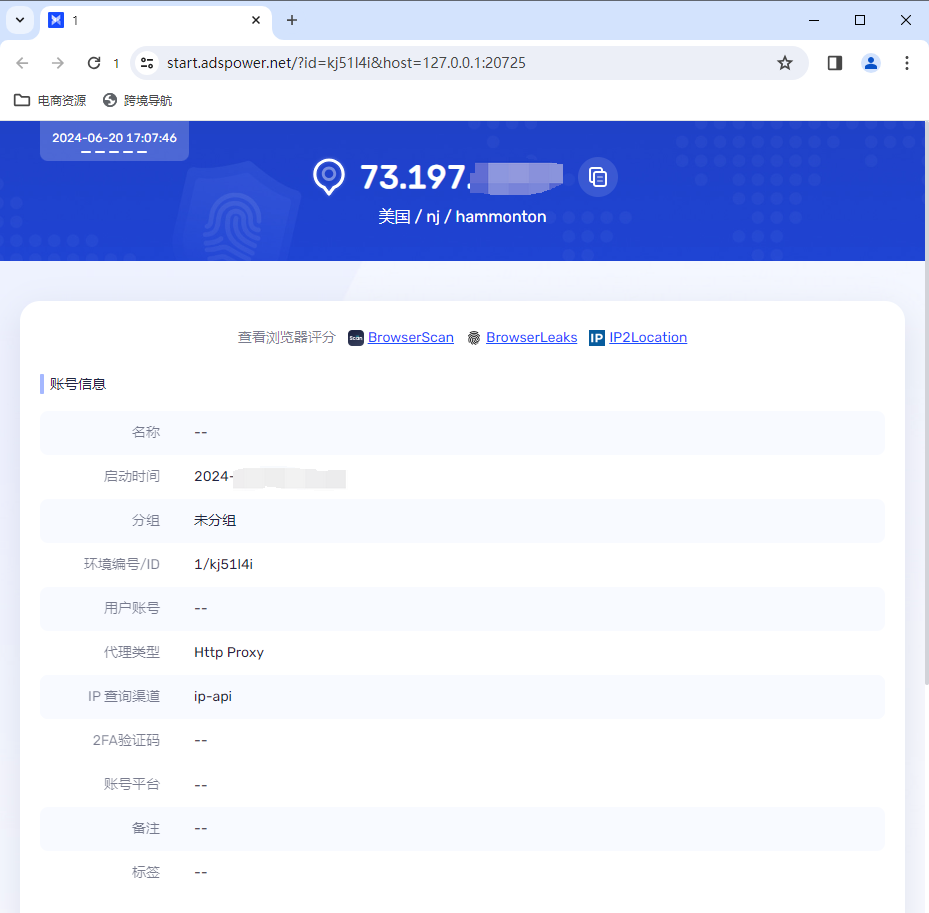Click the 查看浏览器评分 text
Screen dimensions: 929x913
[x=286, y=337]
